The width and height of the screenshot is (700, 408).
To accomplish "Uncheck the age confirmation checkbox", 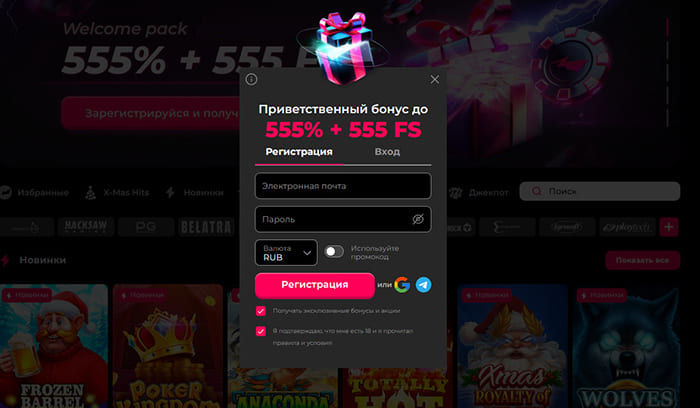I will [261, 331].
